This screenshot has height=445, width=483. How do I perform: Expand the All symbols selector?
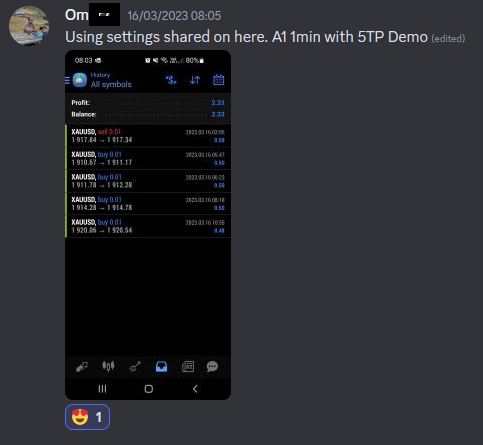(x=111, y=84)
